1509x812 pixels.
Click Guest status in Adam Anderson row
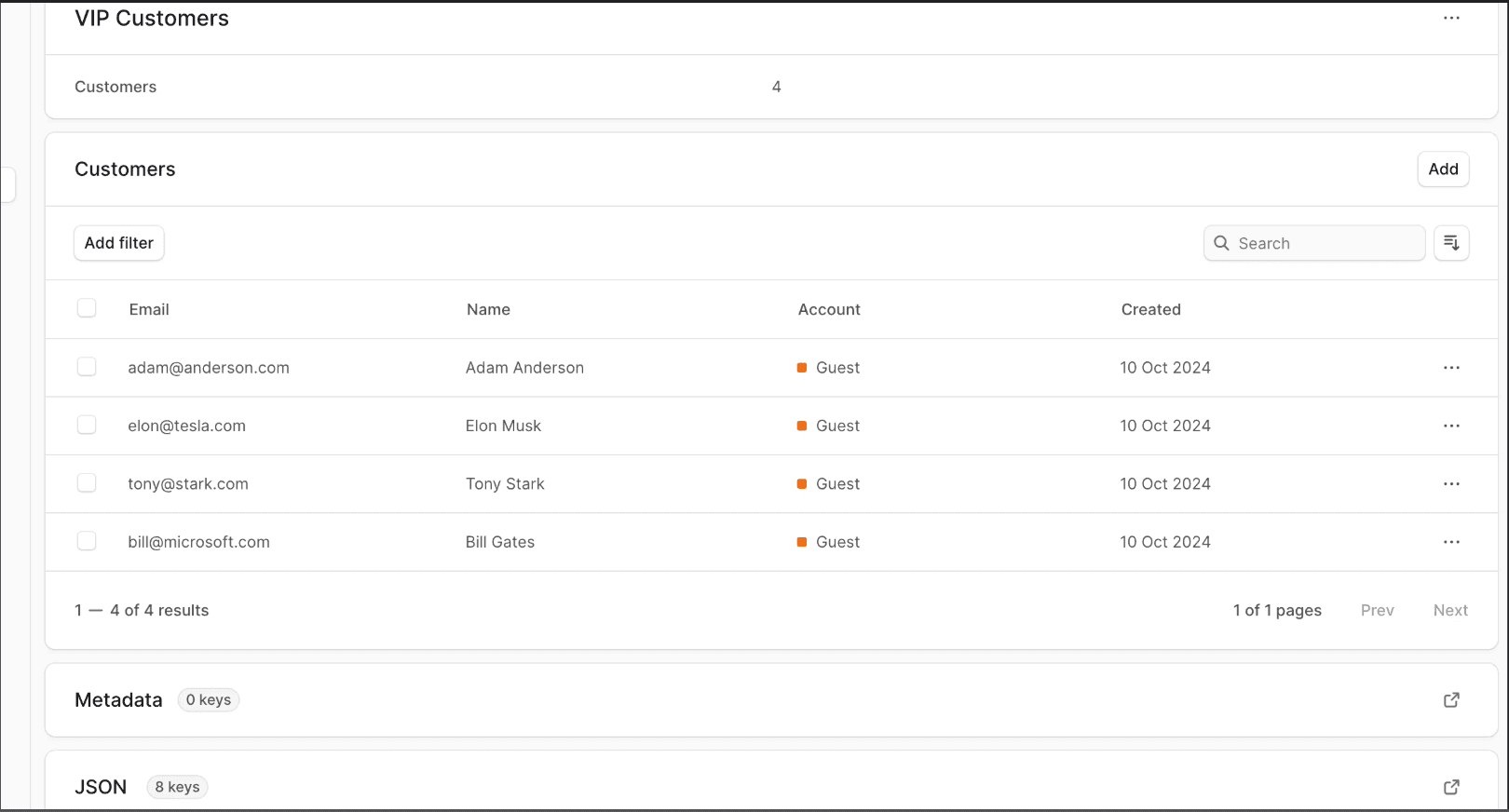tap(829, 368)
